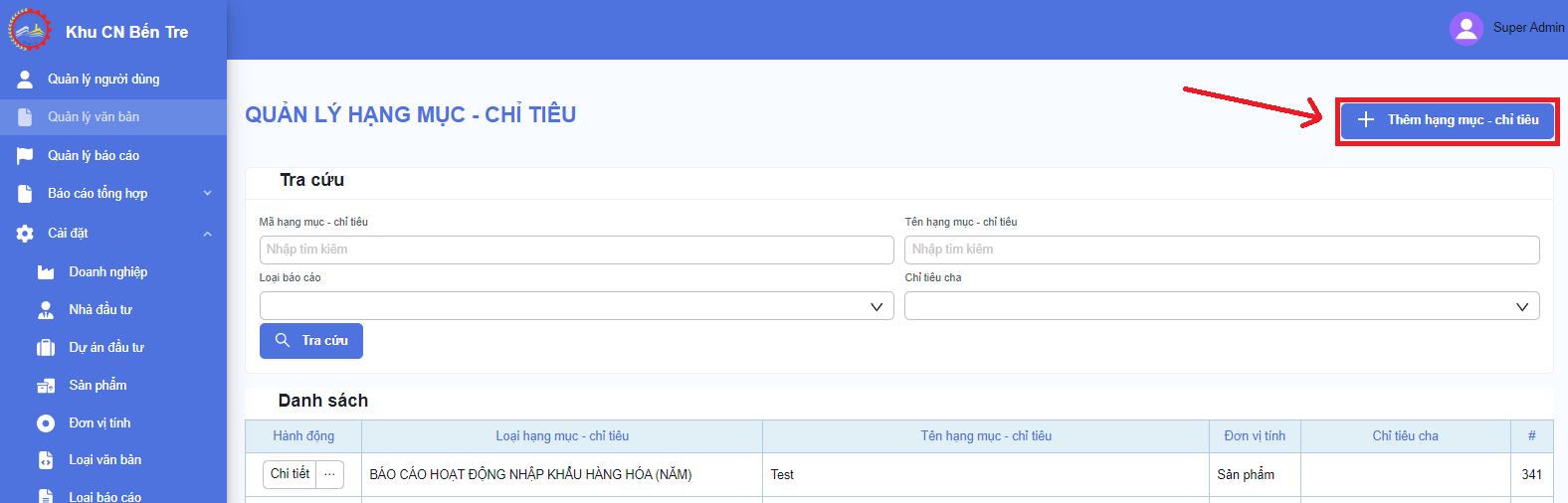1568x503 pixels.
Task: Click the factory icon beside Doanh nghiệp
Action: (x=46, y=272)
